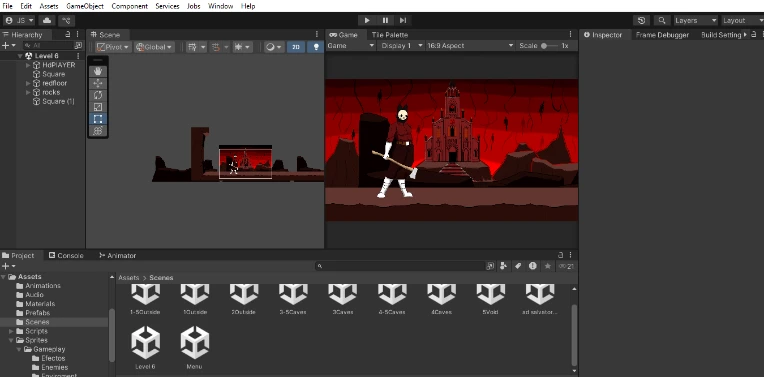
Task: Select the Rect tool in Scene toolbar
Action: 98,118
